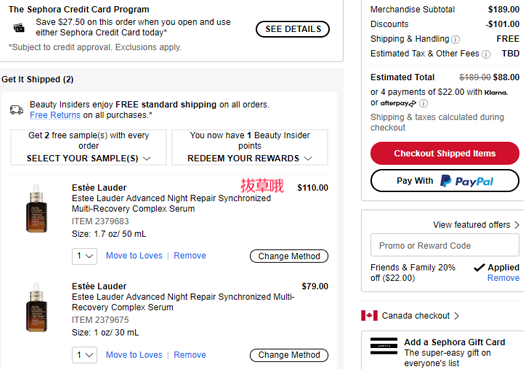524x371 pixels.
Task: Click the Shipping & Handling info icon
Action: click(455, 40)
